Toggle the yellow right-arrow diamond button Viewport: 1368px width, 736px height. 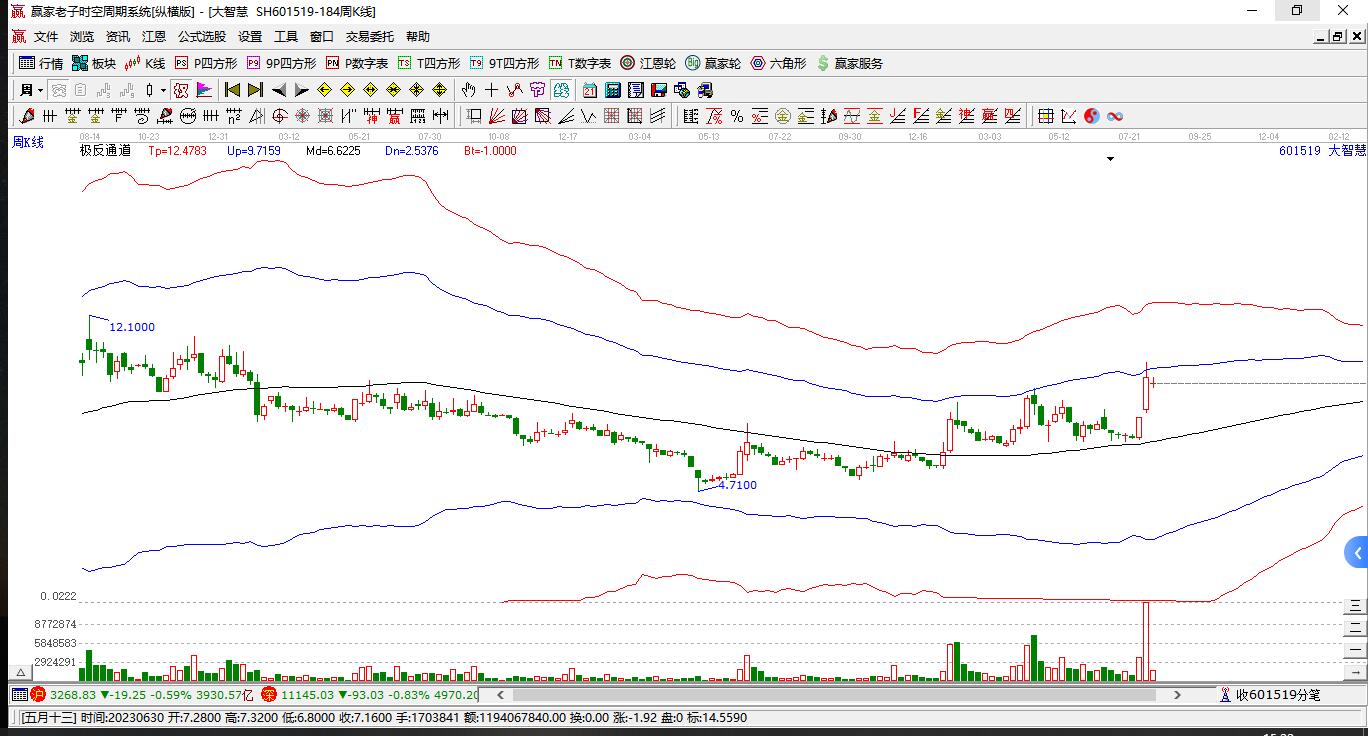click(x=348, y=90)
